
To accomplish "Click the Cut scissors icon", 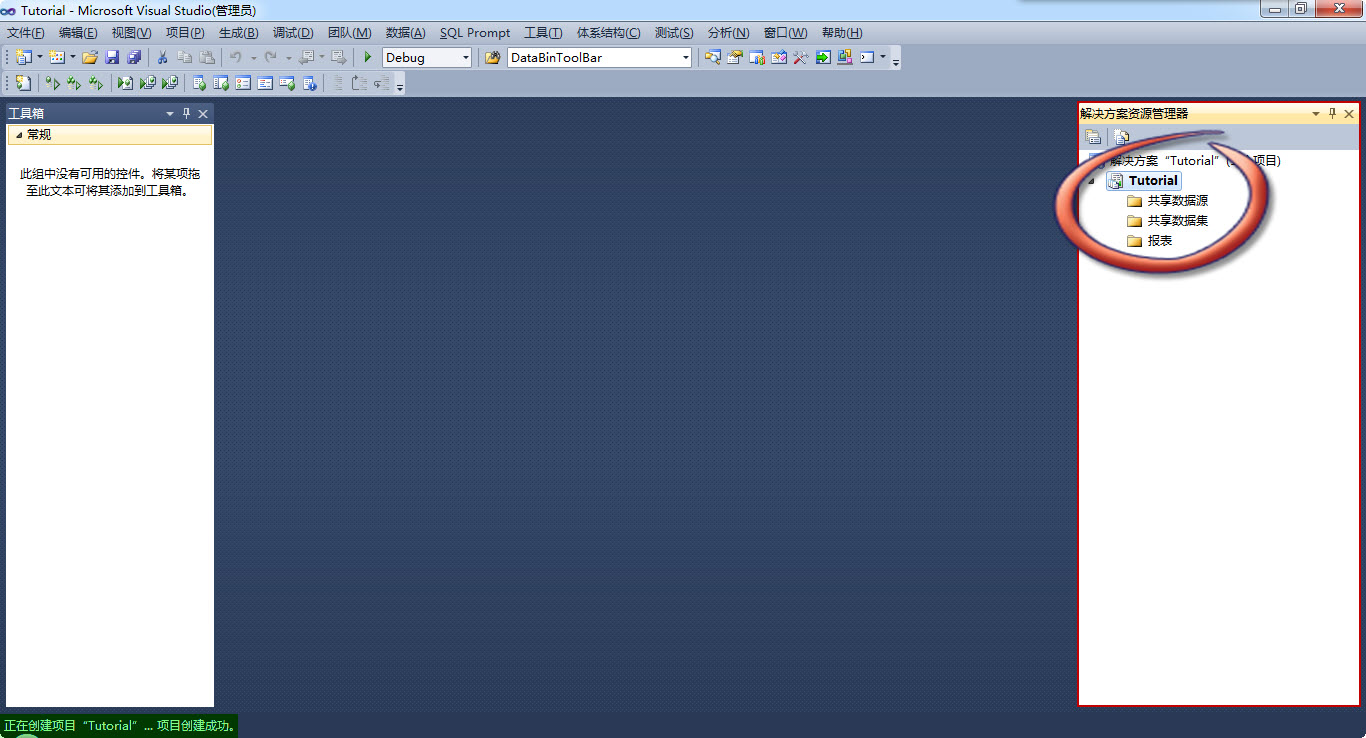I will tap(162, 58).
